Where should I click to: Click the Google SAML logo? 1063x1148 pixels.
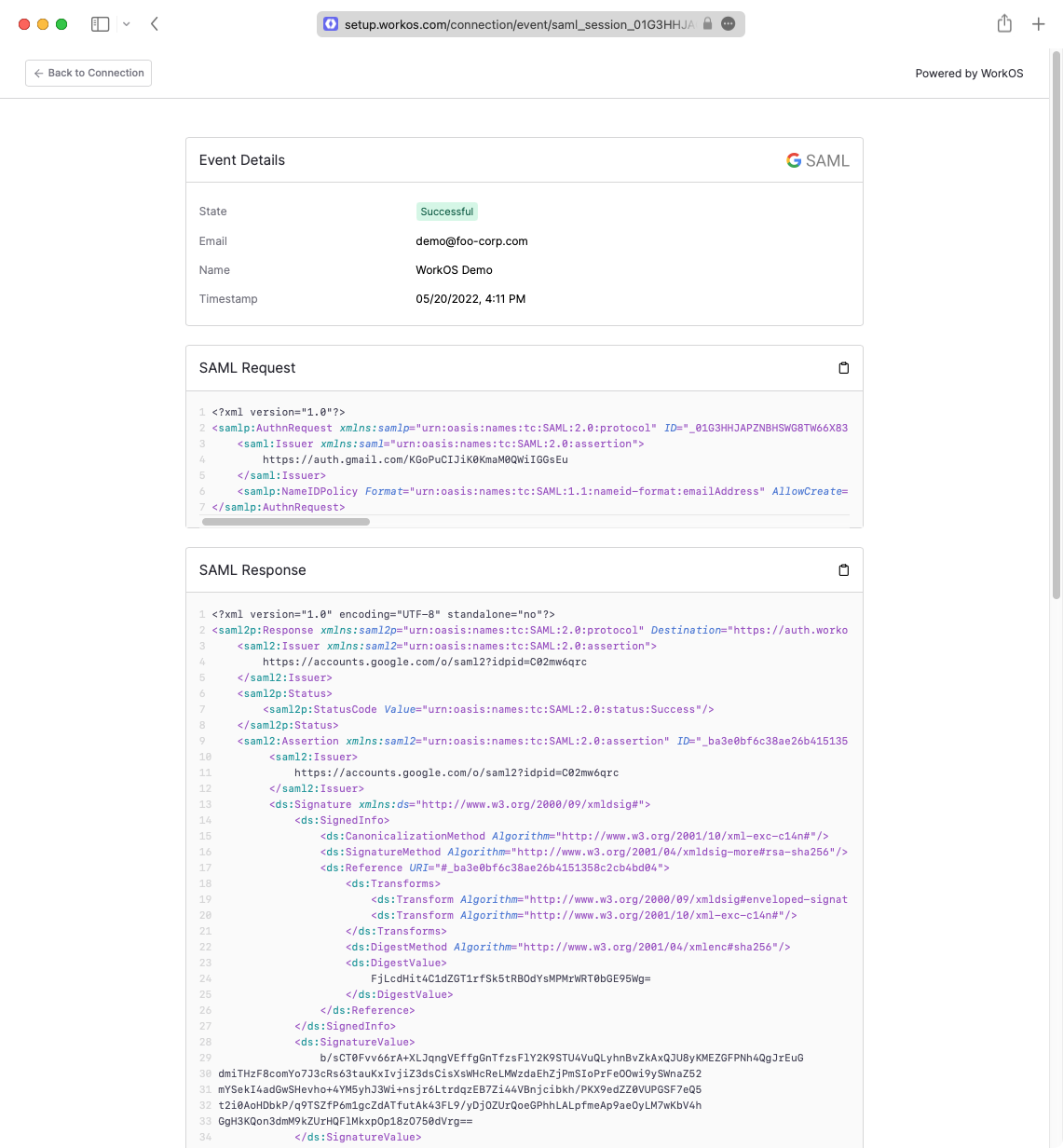point(817,160)
